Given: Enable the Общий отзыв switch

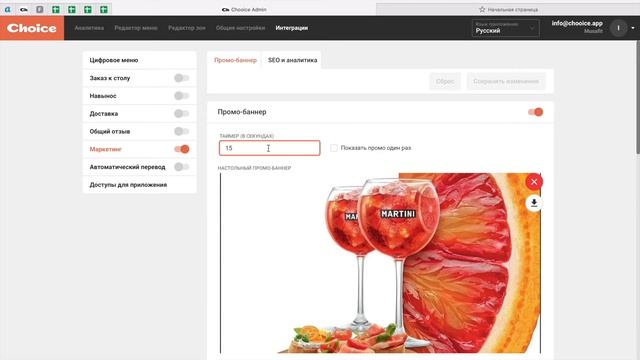Looking at the screenshot, I should [x=182, y=131].
